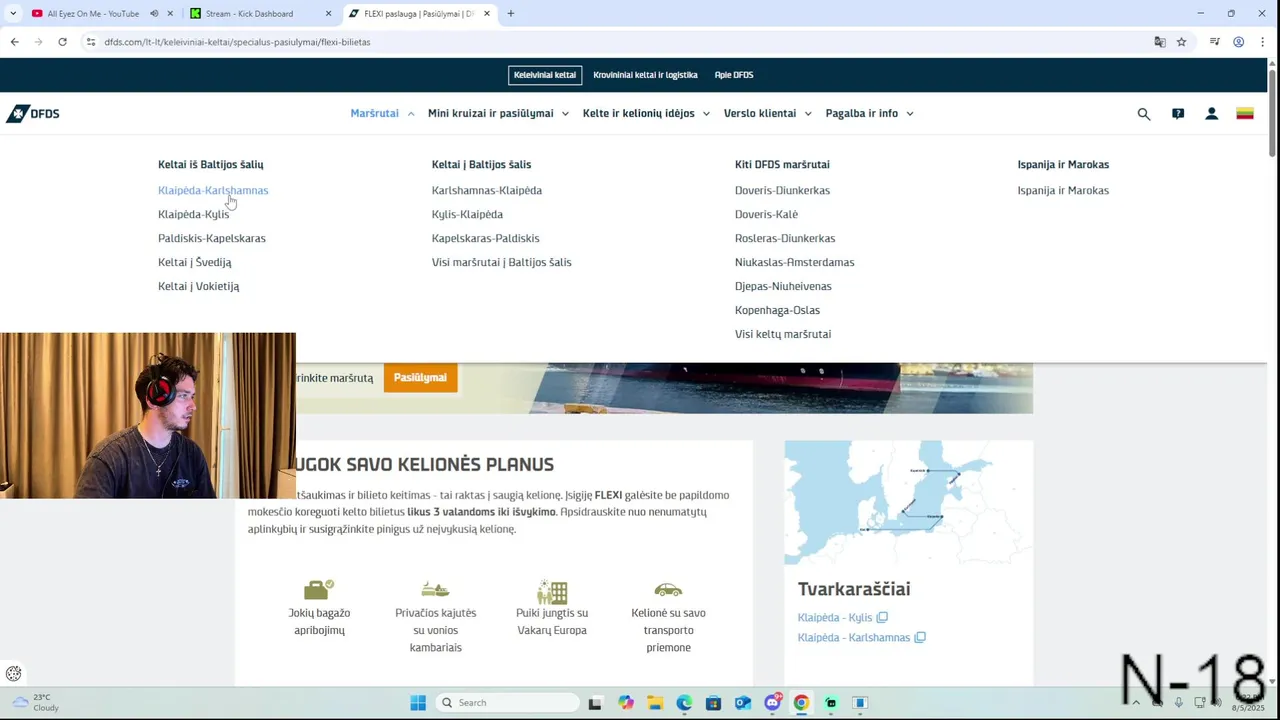Open Microsoft Store from the taskbar
This screenshot has width=1280, height=720.
[714, 703]
